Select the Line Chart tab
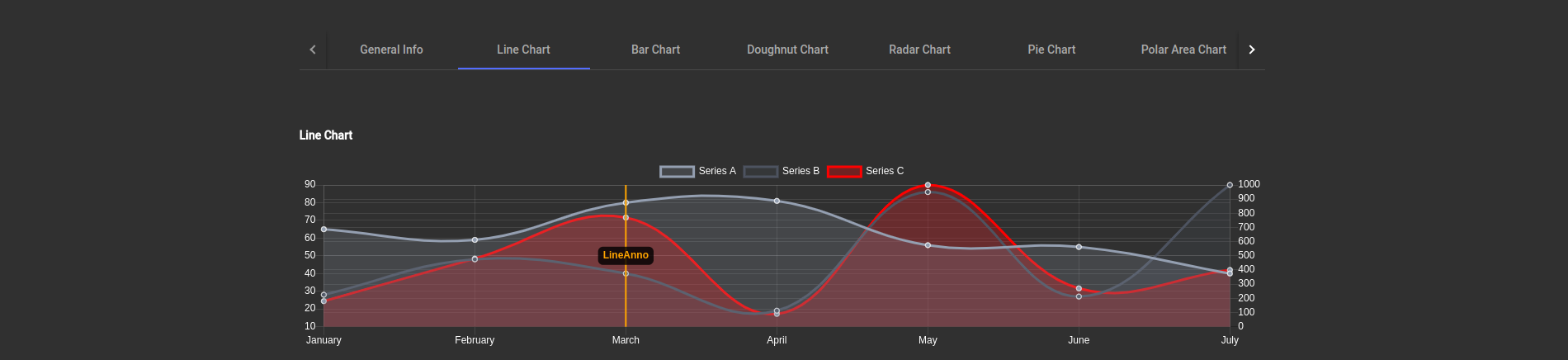This screenshot has height=360, width=1568. (523, 50)
